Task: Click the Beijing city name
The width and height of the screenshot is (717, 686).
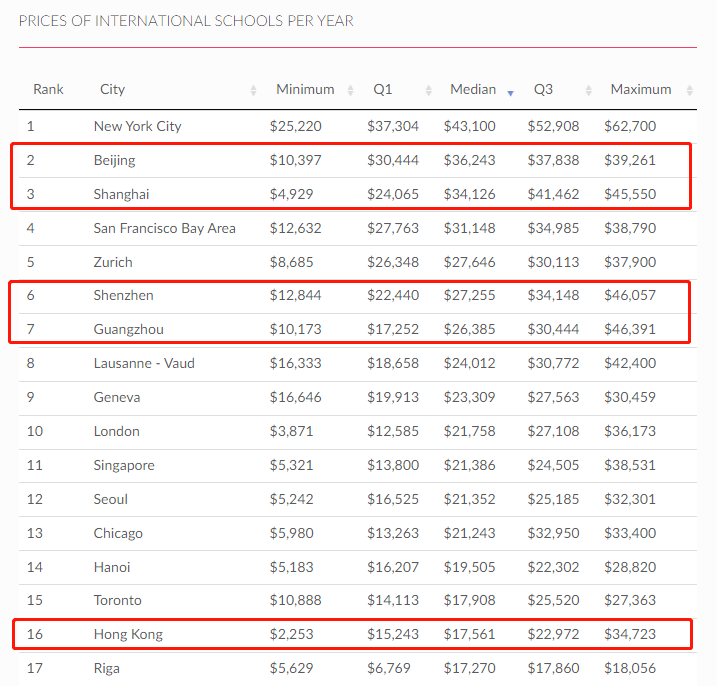Action: [x=114, y=160]
